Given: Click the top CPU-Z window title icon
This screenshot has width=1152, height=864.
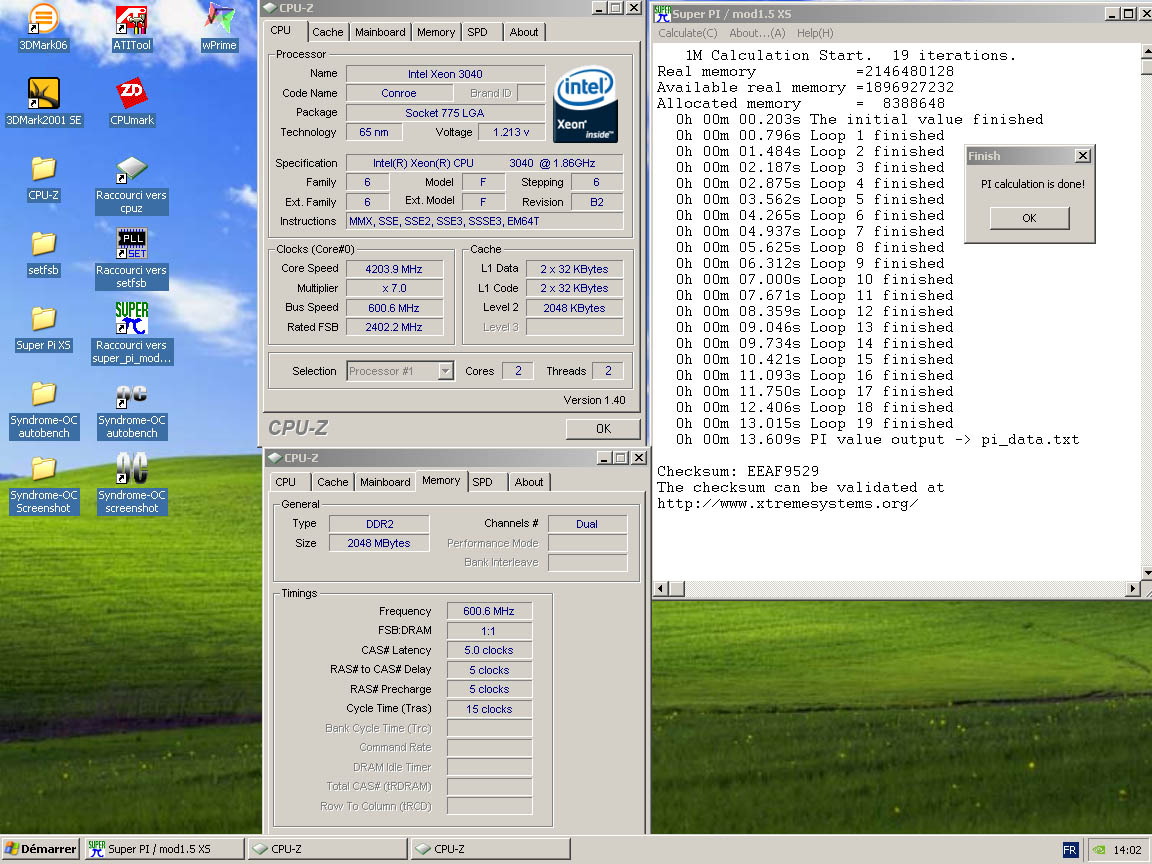Looking at the screenshot, I should (x=270, y=7).
